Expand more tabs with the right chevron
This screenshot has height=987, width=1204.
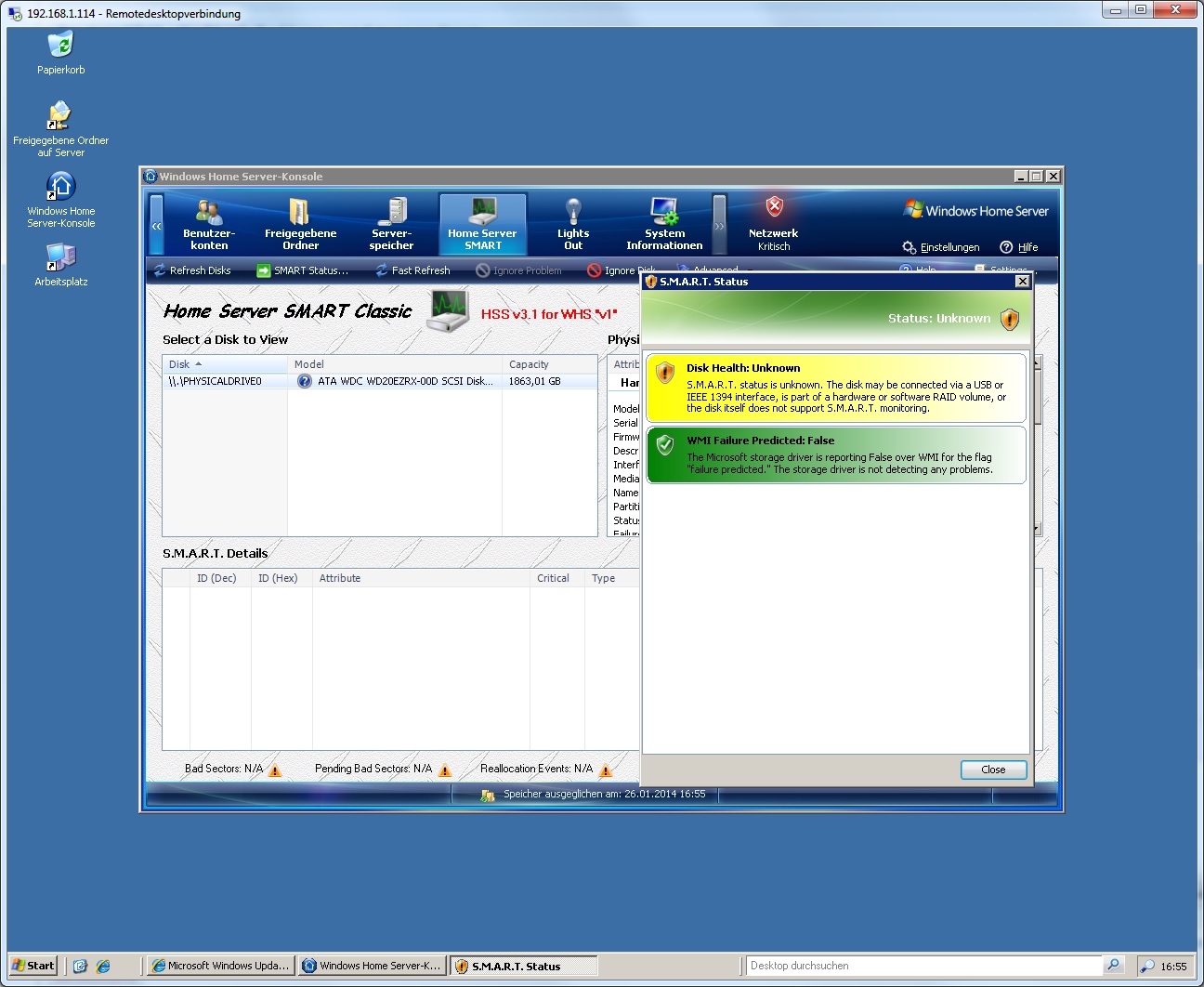coord(719,225)
